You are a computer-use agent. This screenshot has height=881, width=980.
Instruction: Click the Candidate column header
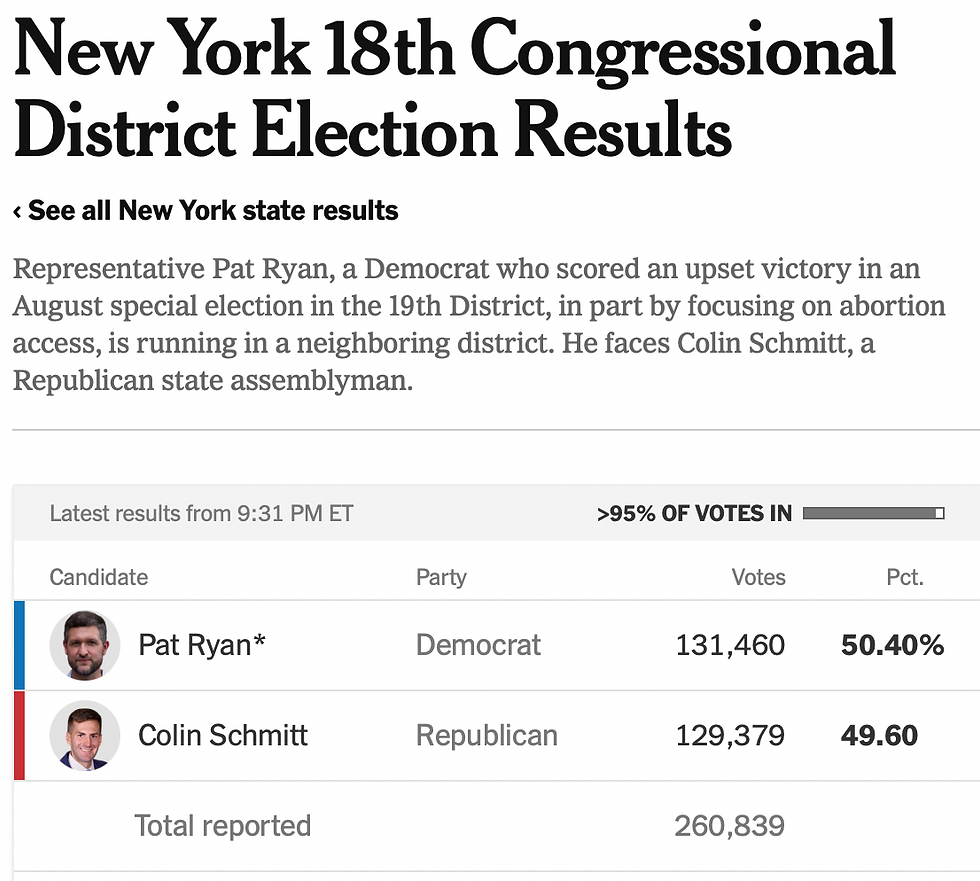coord(98,577)
